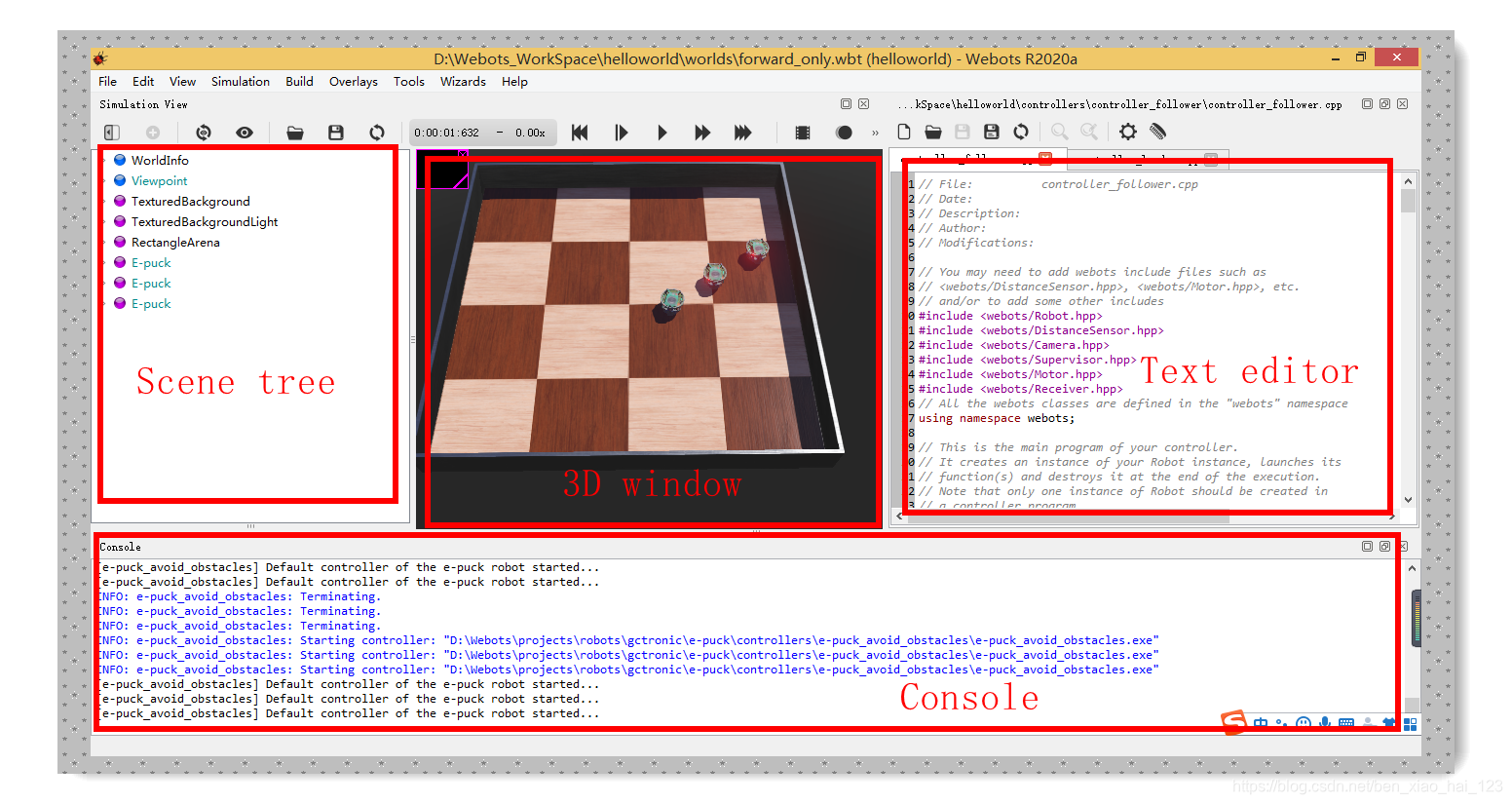Viewport: 1512px width, 804px height.
Task: Click the Sogou input method S logo
Action: (x=1234, y=722)
